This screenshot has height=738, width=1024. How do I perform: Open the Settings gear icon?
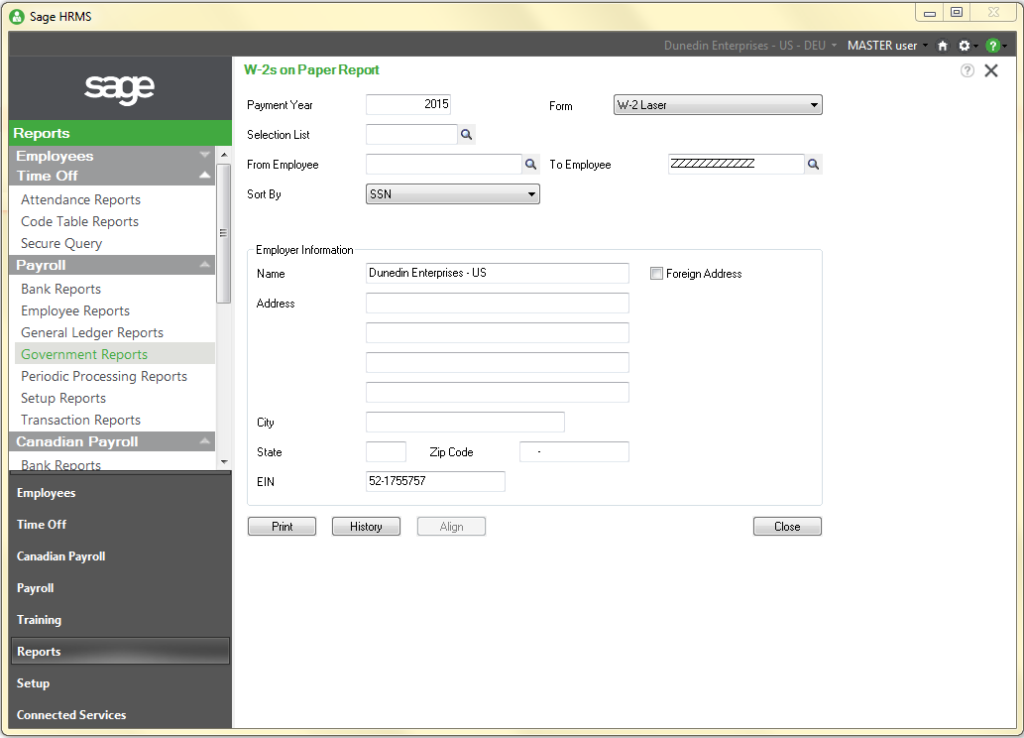(x=963, y=45)
